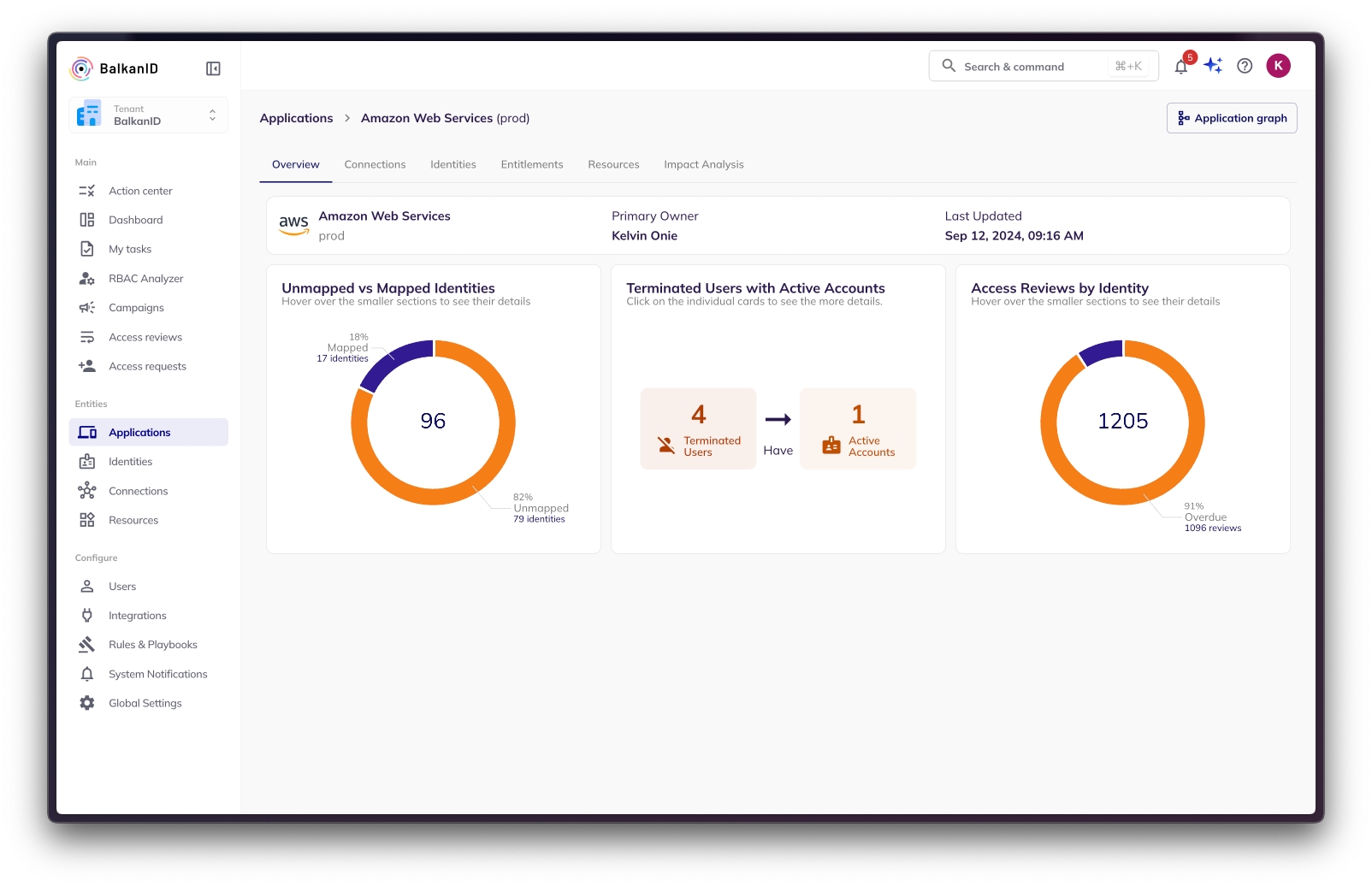Image resolution: width=1372 pixels, height=886 pixels.
Task: Open the Terminated Users card
Action: (x=698, y=428)
